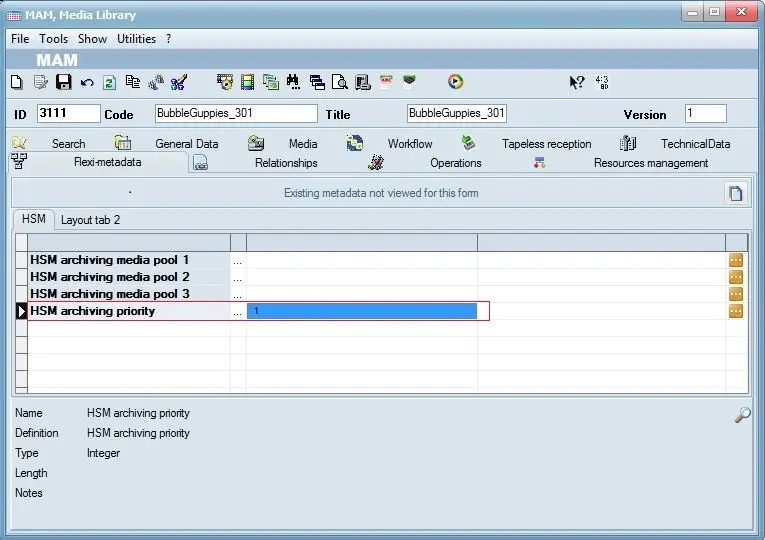Select the HSM archiving media pool 3 row

(x=110, y=294)
